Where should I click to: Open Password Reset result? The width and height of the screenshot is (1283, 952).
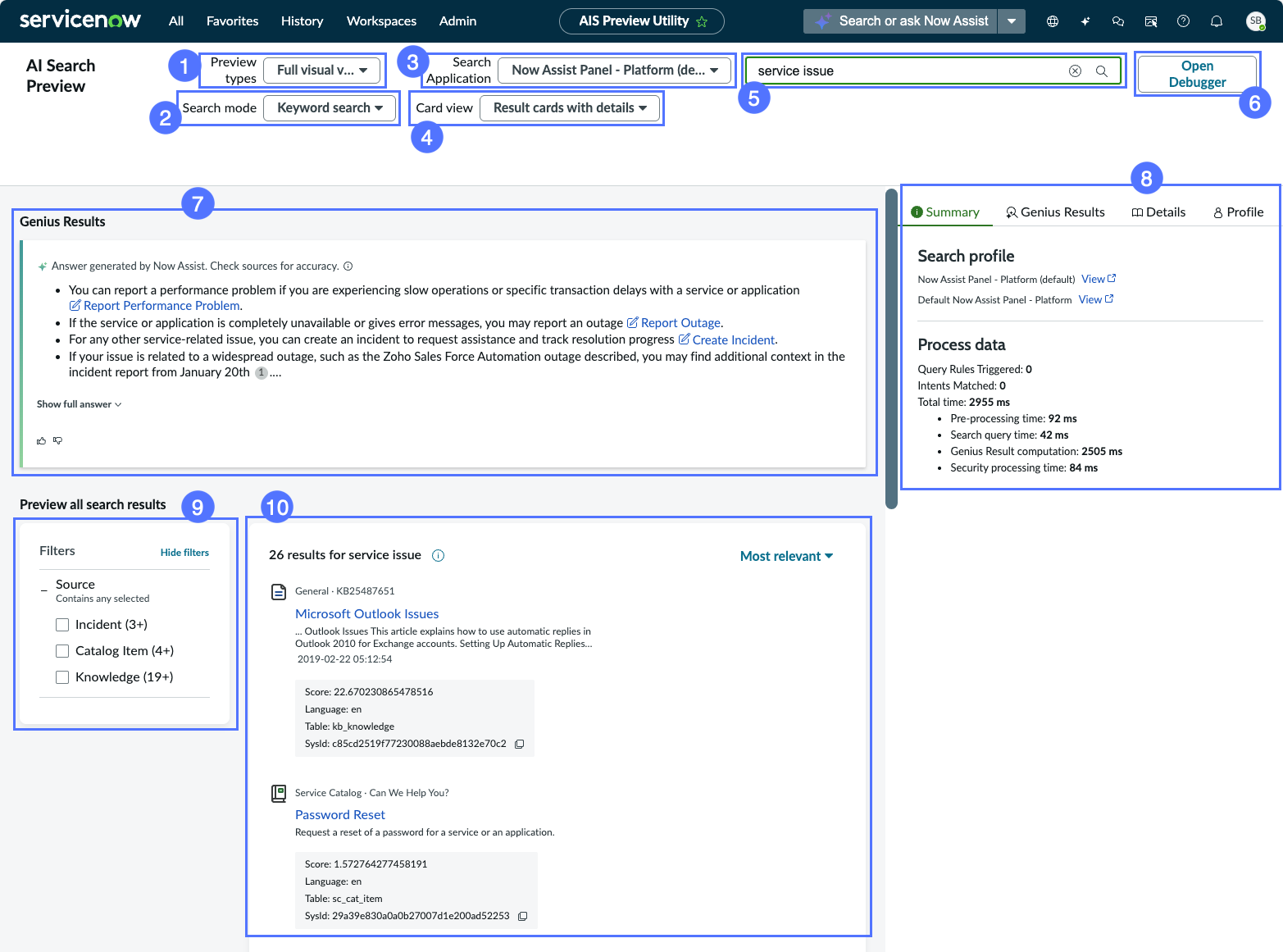[339, 815]
